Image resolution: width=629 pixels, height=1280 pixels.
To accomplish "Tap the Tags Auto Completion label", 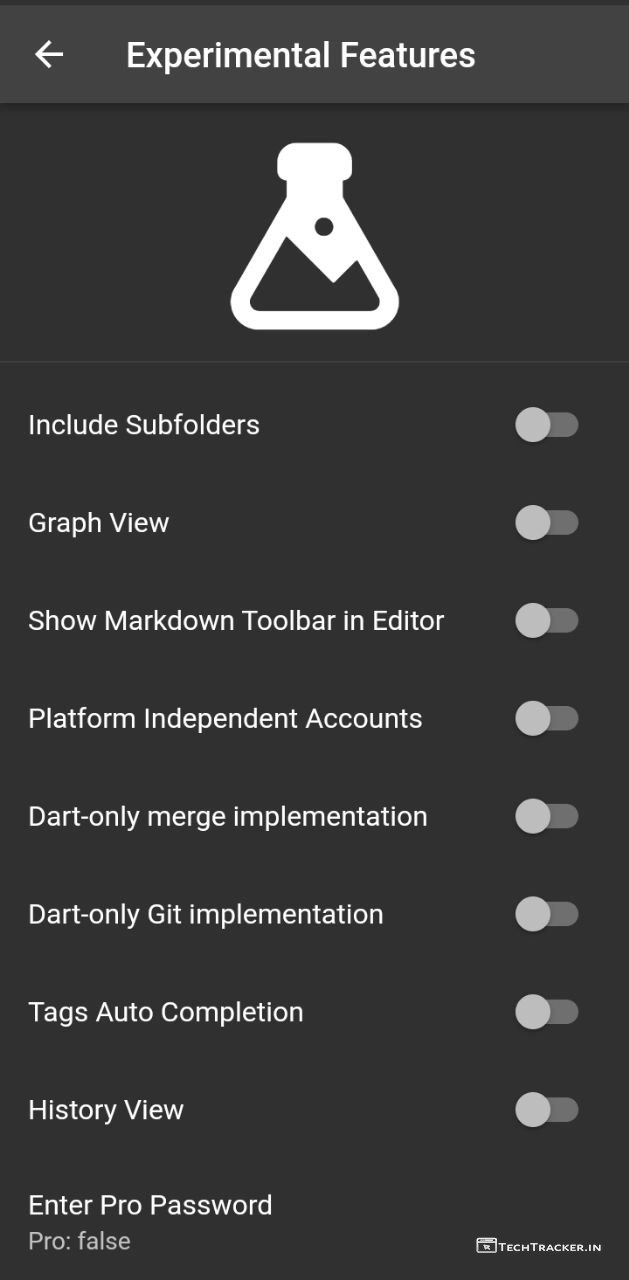I will pos(166,1013).
